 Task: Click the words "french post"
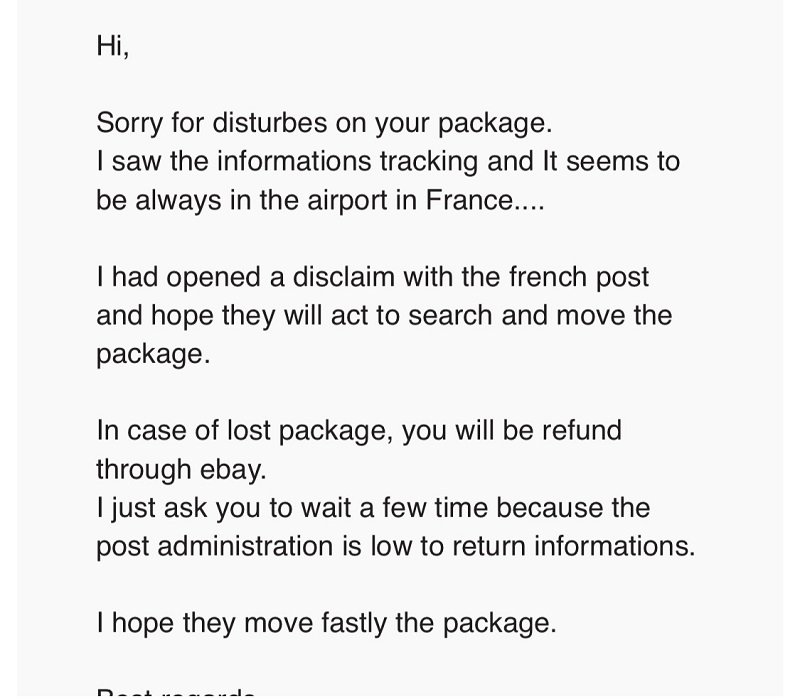(x=579, y=278)
